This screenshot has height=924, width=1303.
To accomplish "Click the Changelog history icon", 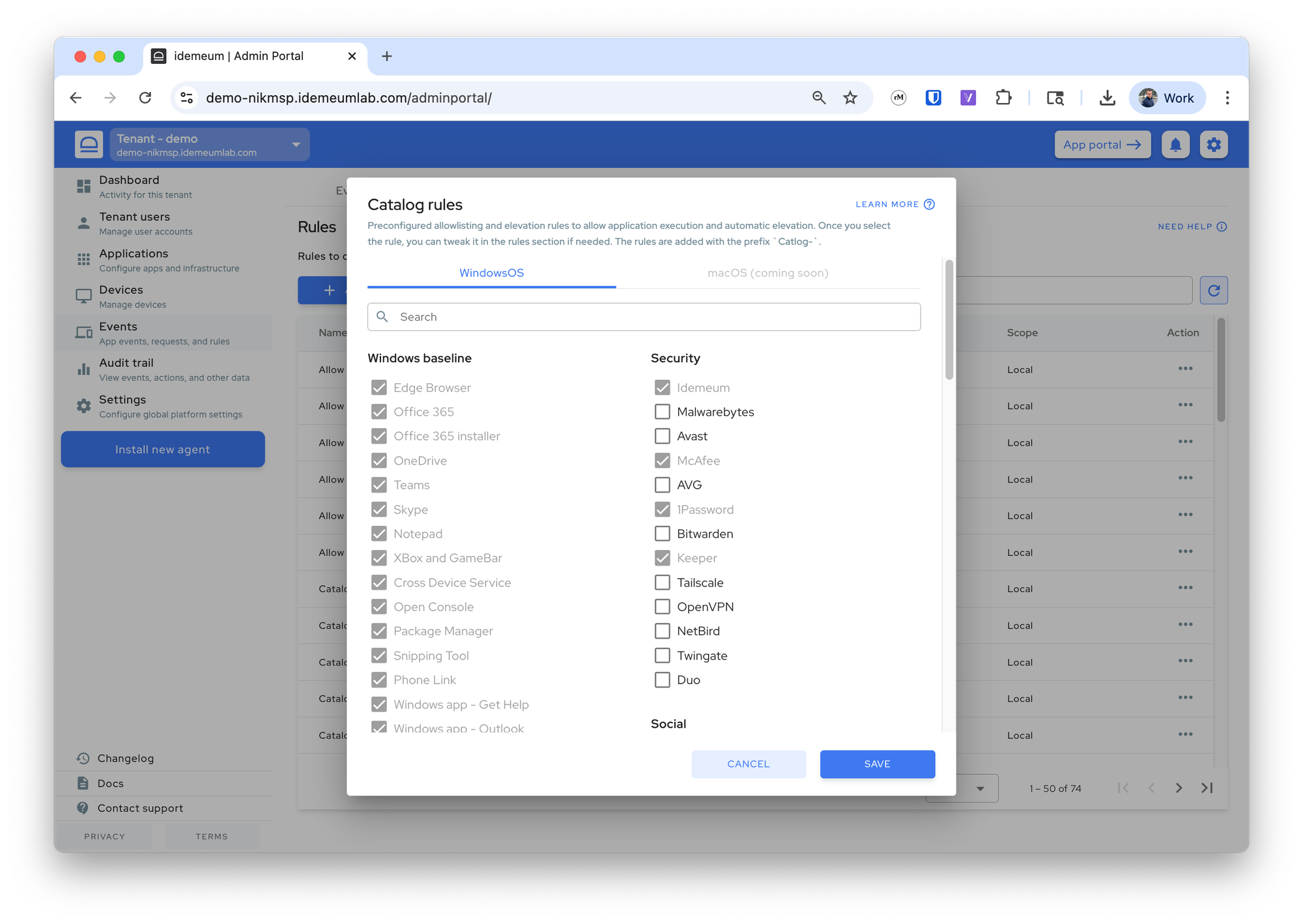I will click(83, 758).
